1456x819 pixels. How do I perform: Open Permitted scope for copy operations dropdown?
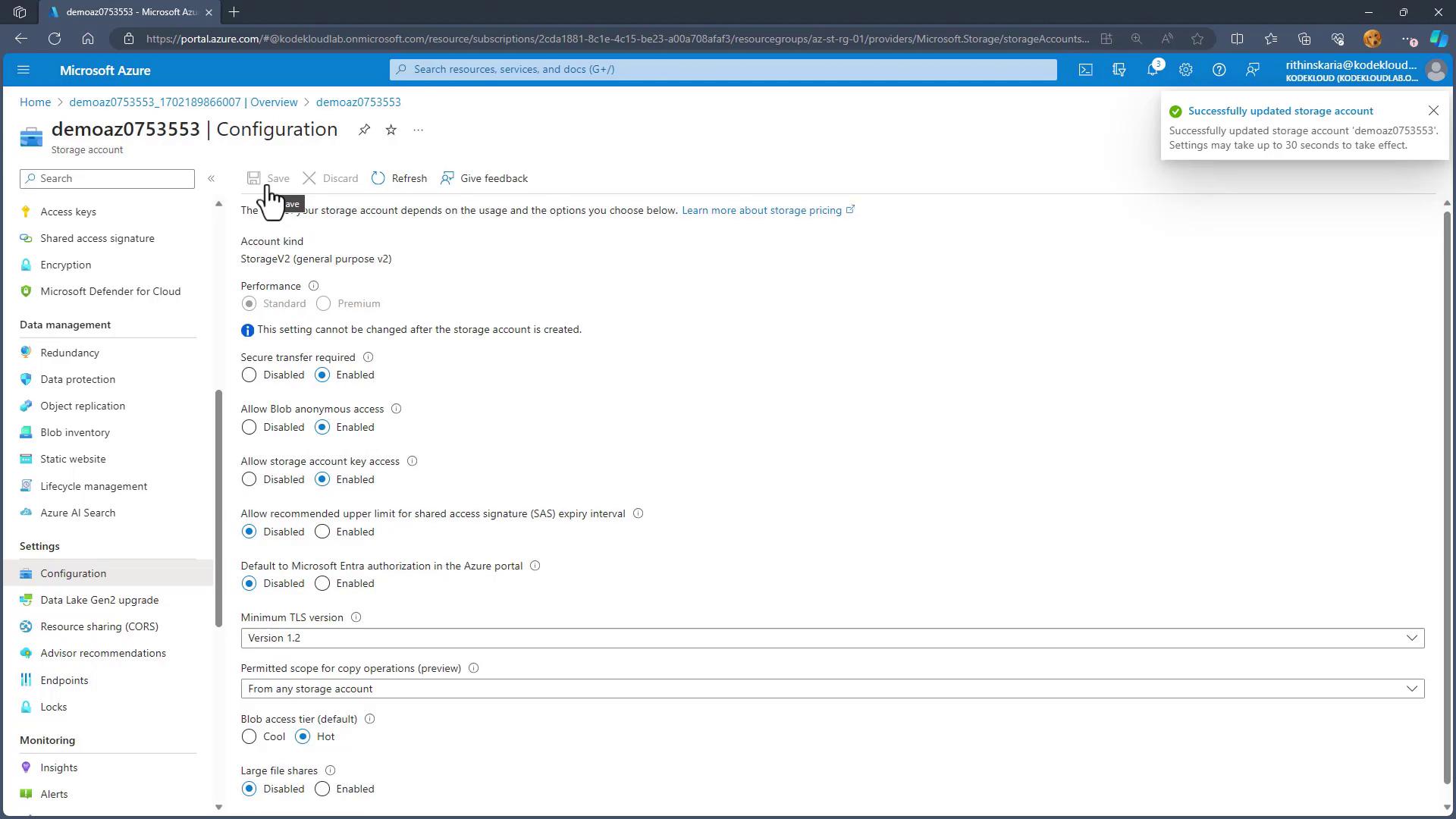coord(832,689)
